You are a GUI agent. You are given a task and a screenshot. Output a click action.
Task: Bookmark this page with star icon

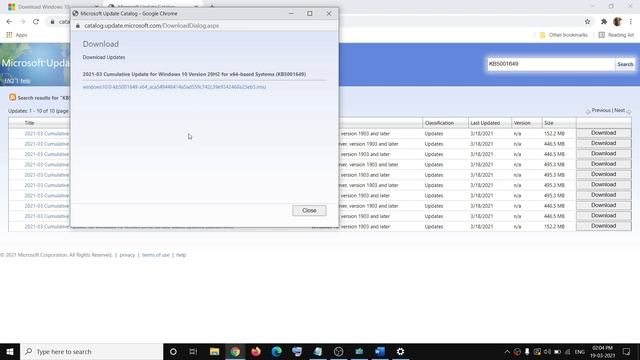click(587, 22)
